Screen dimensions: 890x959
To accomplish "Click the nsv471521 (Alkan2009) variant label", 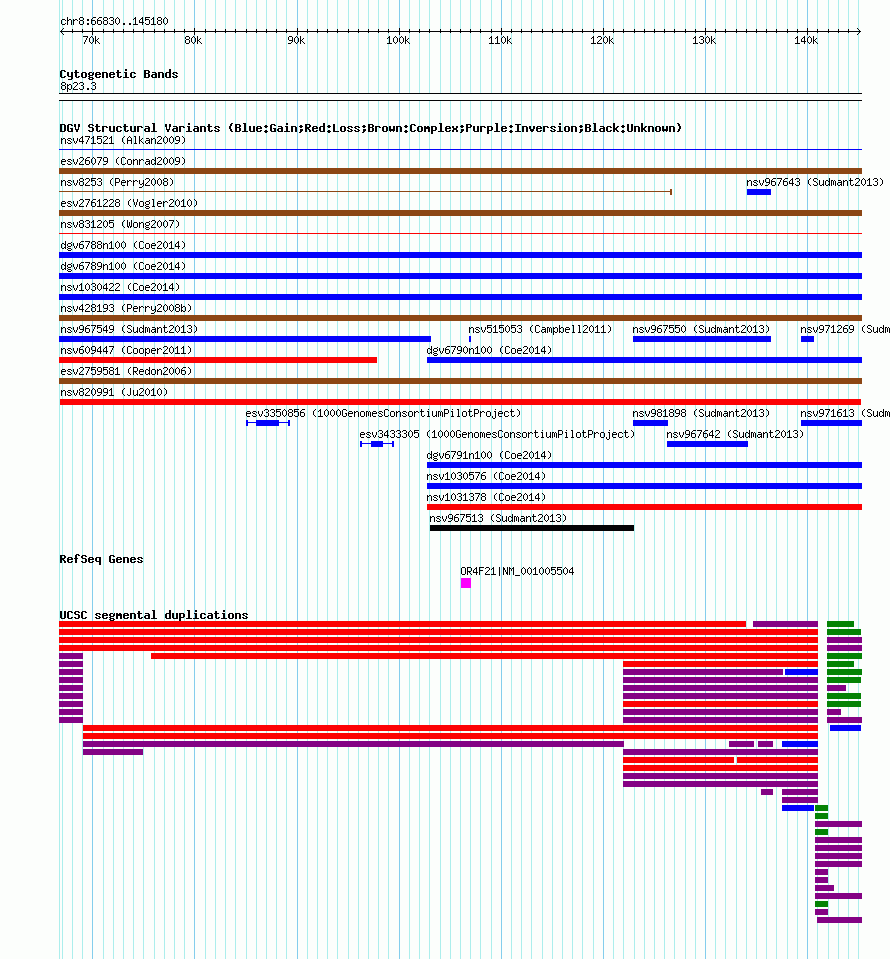I will (123, 140).
